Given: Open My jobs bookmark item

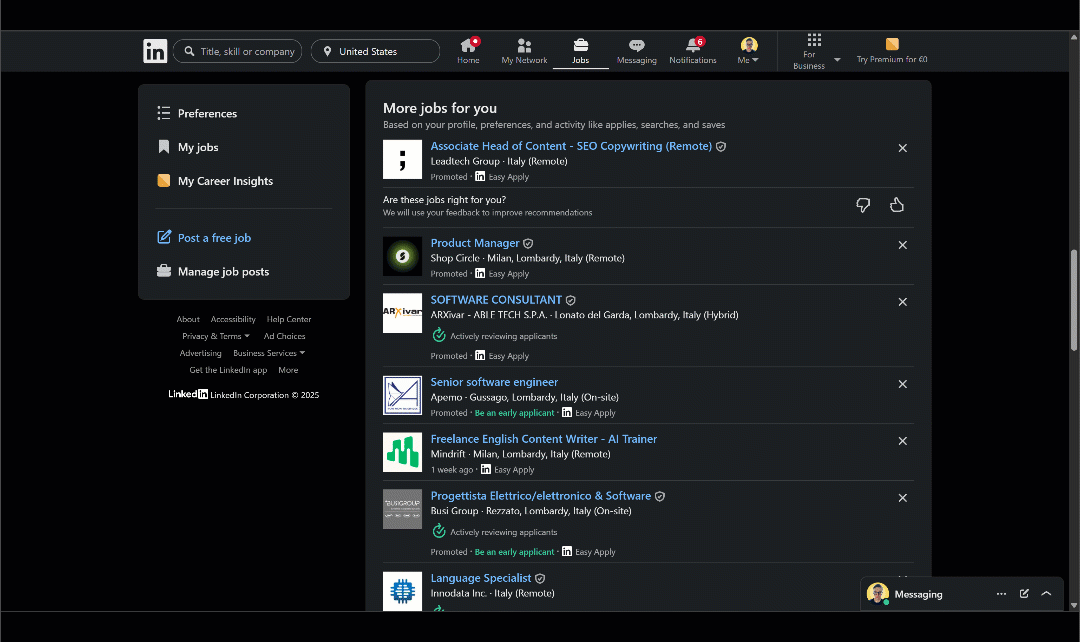Looking at the screenshot, I should coord(188,147).
